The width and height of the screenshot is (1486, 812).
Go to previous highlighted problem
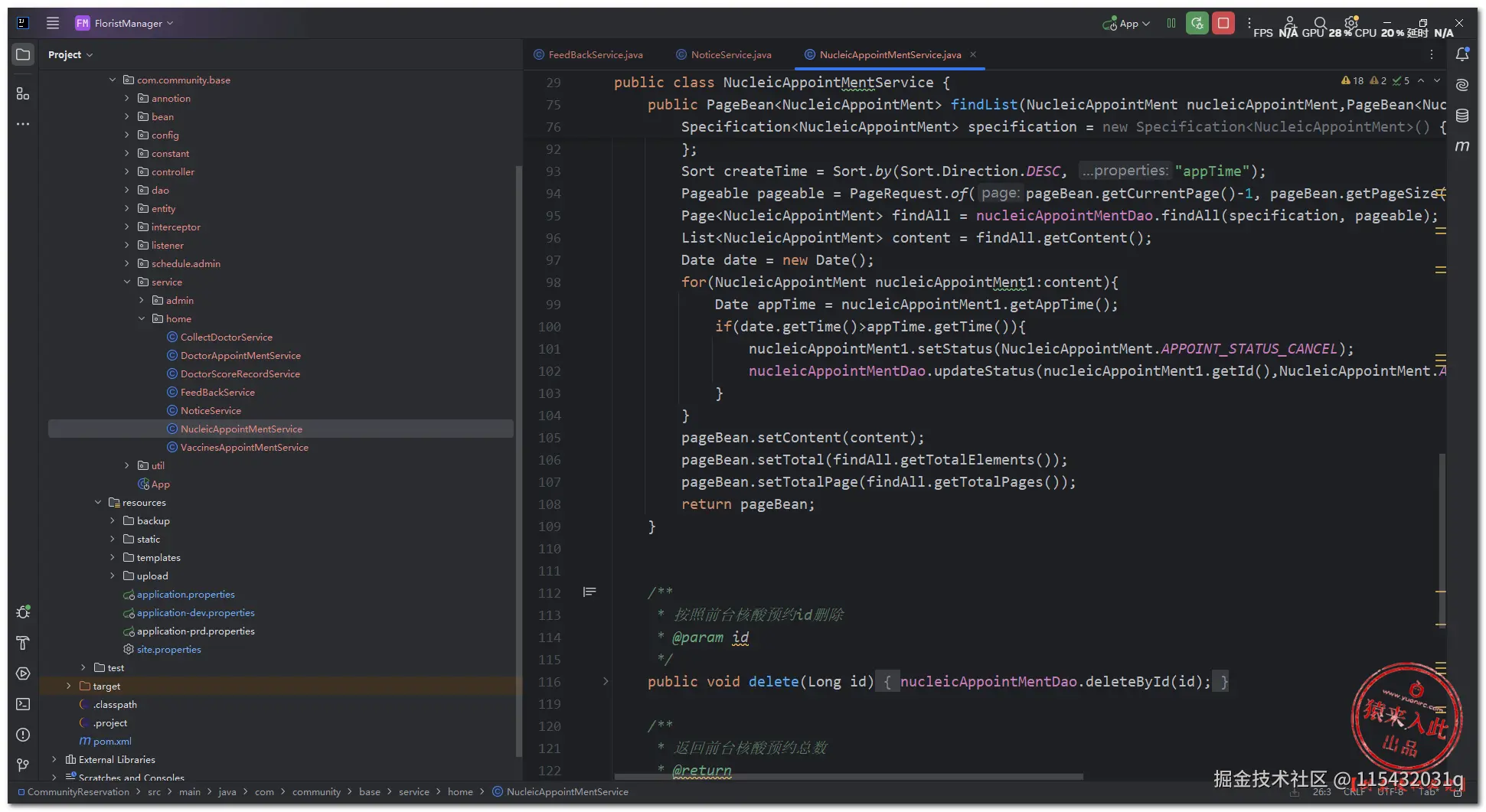click(1421, 80)
